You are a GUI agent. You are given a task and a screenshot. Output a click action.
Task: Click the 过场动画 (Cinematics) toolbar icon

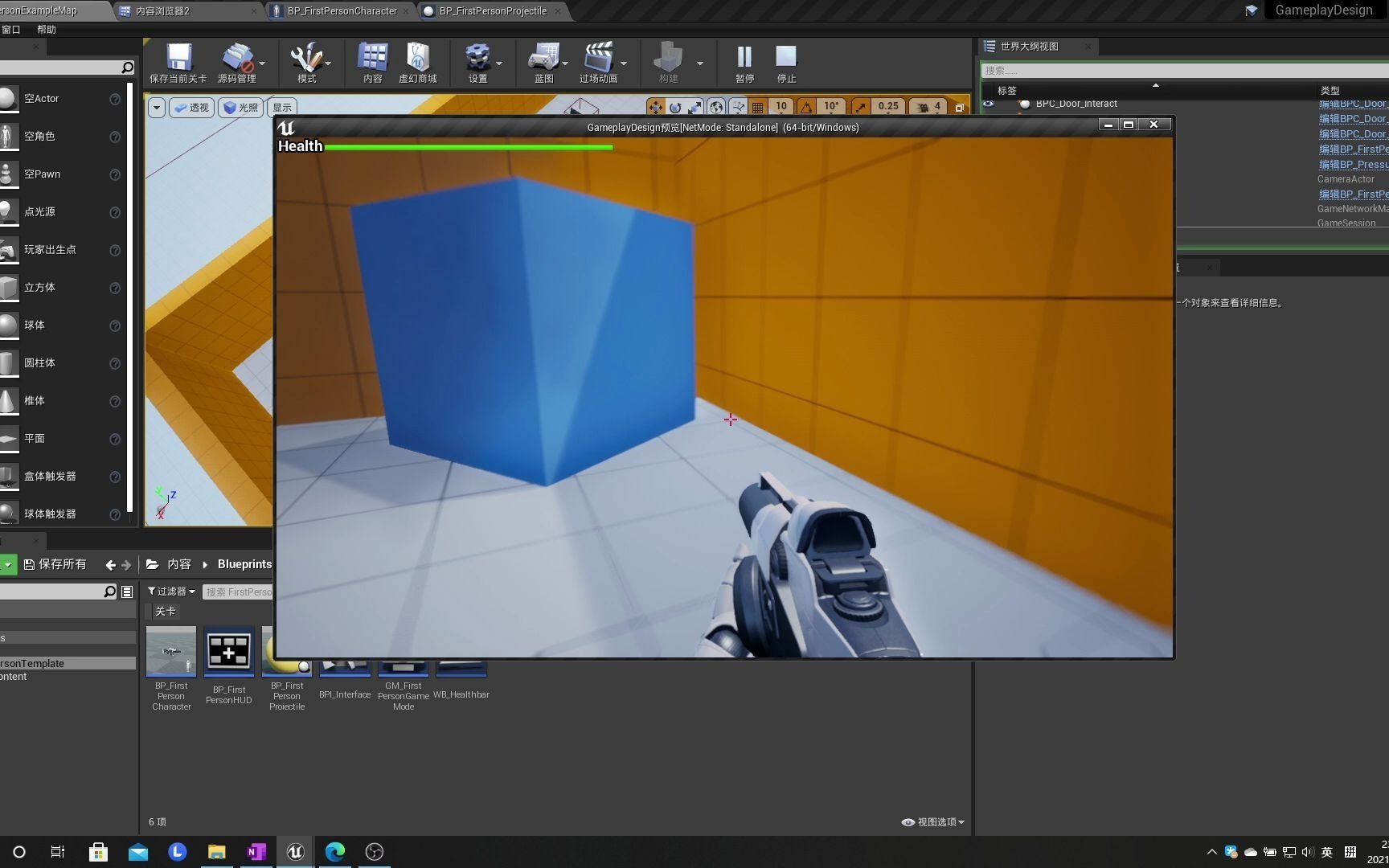click(600, 63)
